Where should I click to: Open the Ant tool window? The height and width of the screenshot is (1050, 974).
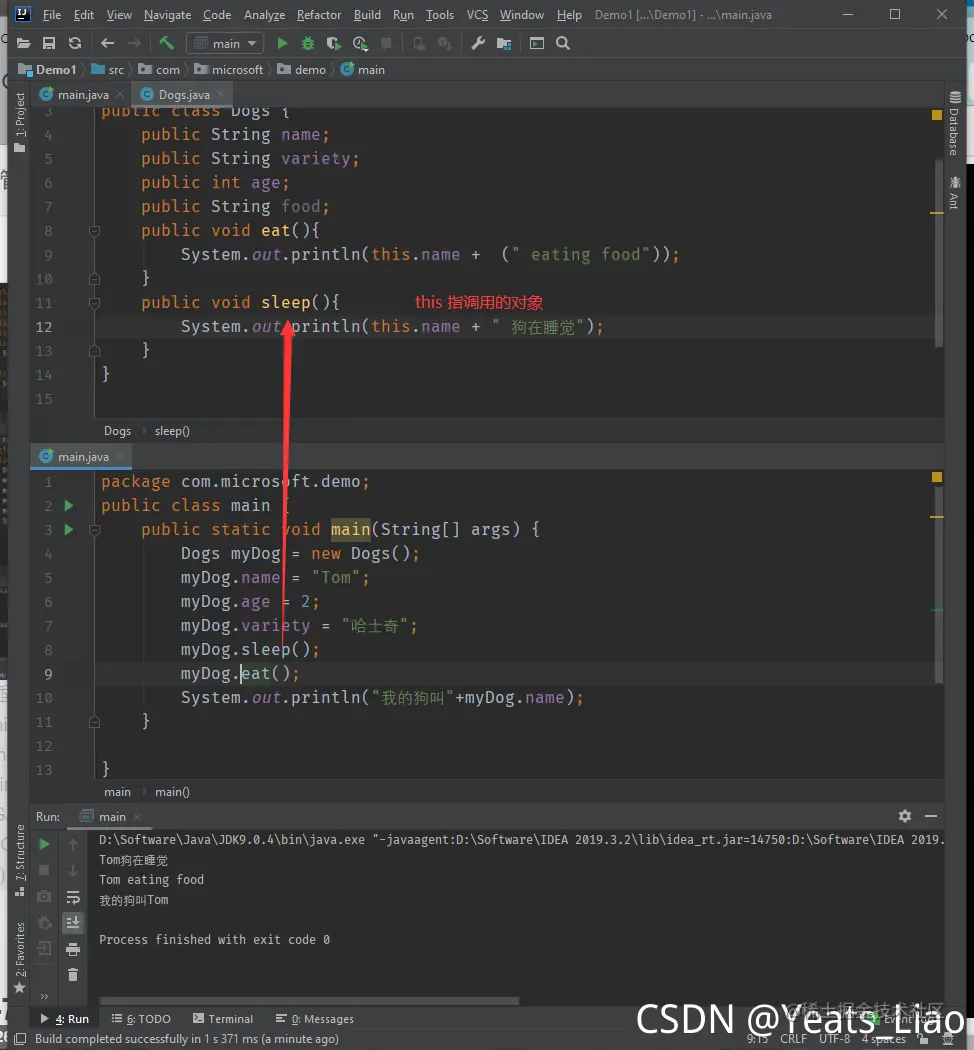955,193
